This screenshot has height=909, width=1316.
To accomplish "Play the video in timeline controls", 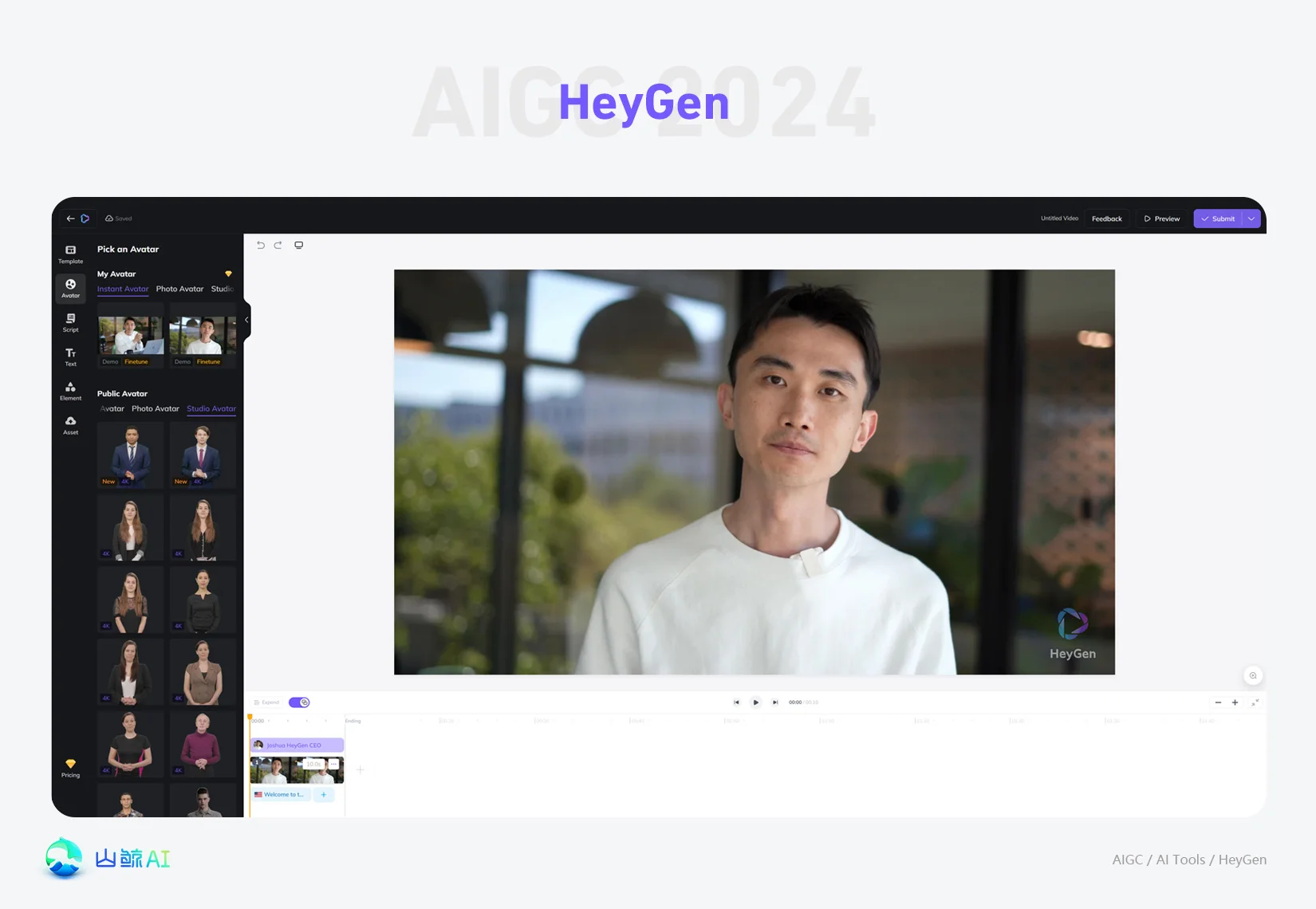I will (756, 702).
